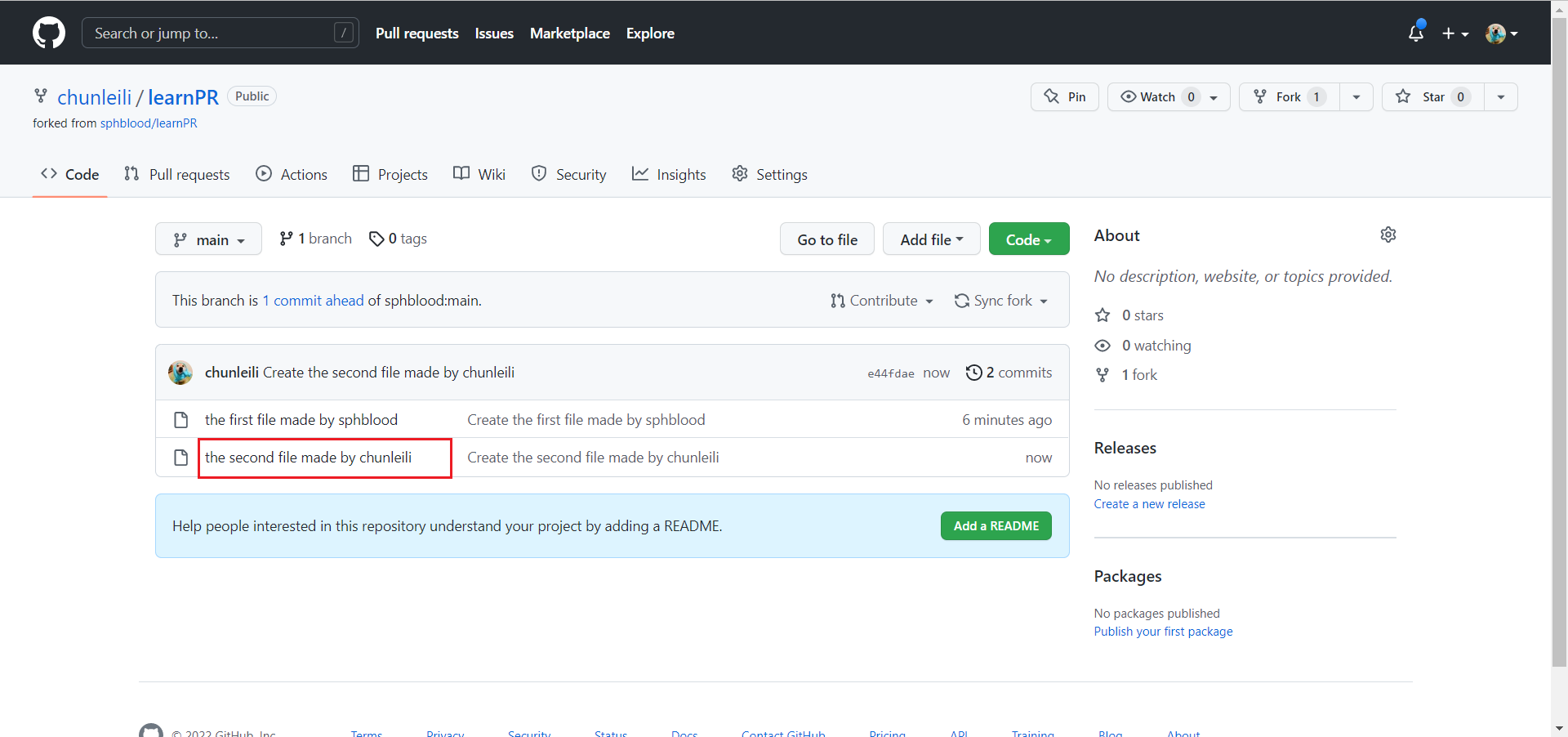Click the Go to file button
Viewport: 1568px width, 737px height.
pos(827,239)
